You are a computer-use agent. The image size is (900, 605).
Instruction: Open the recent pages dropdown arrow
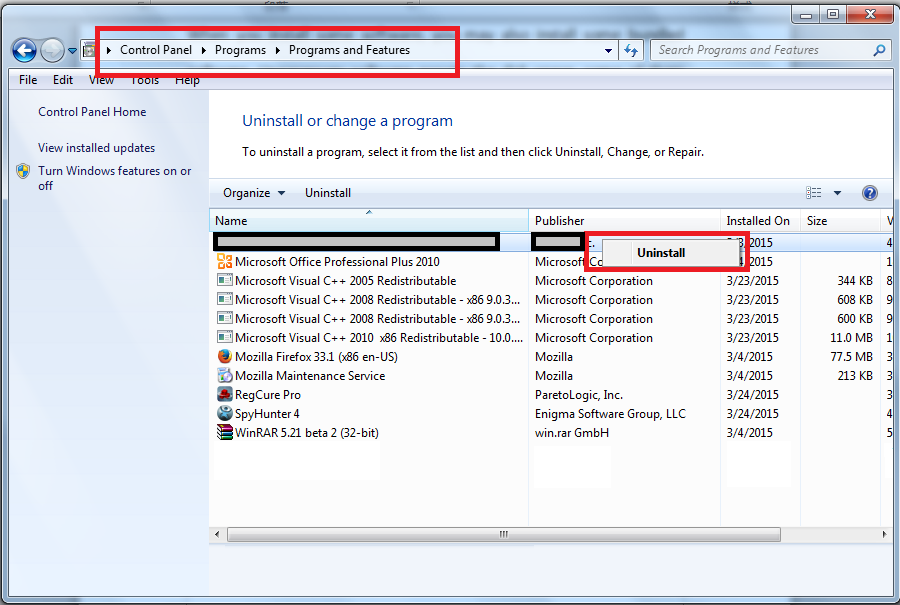tap(72, 51)
